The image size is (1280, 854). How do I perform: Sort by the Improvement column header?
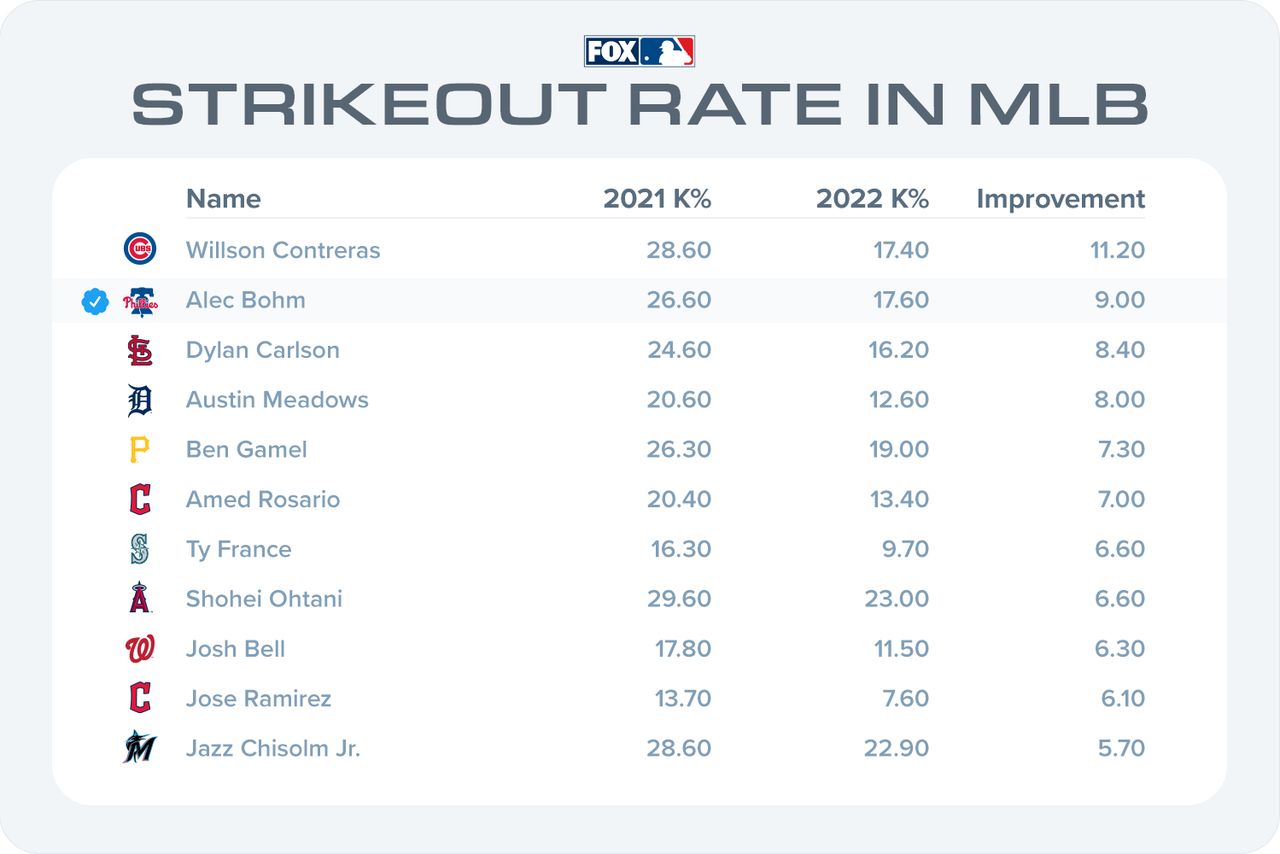click(1061, 199)
